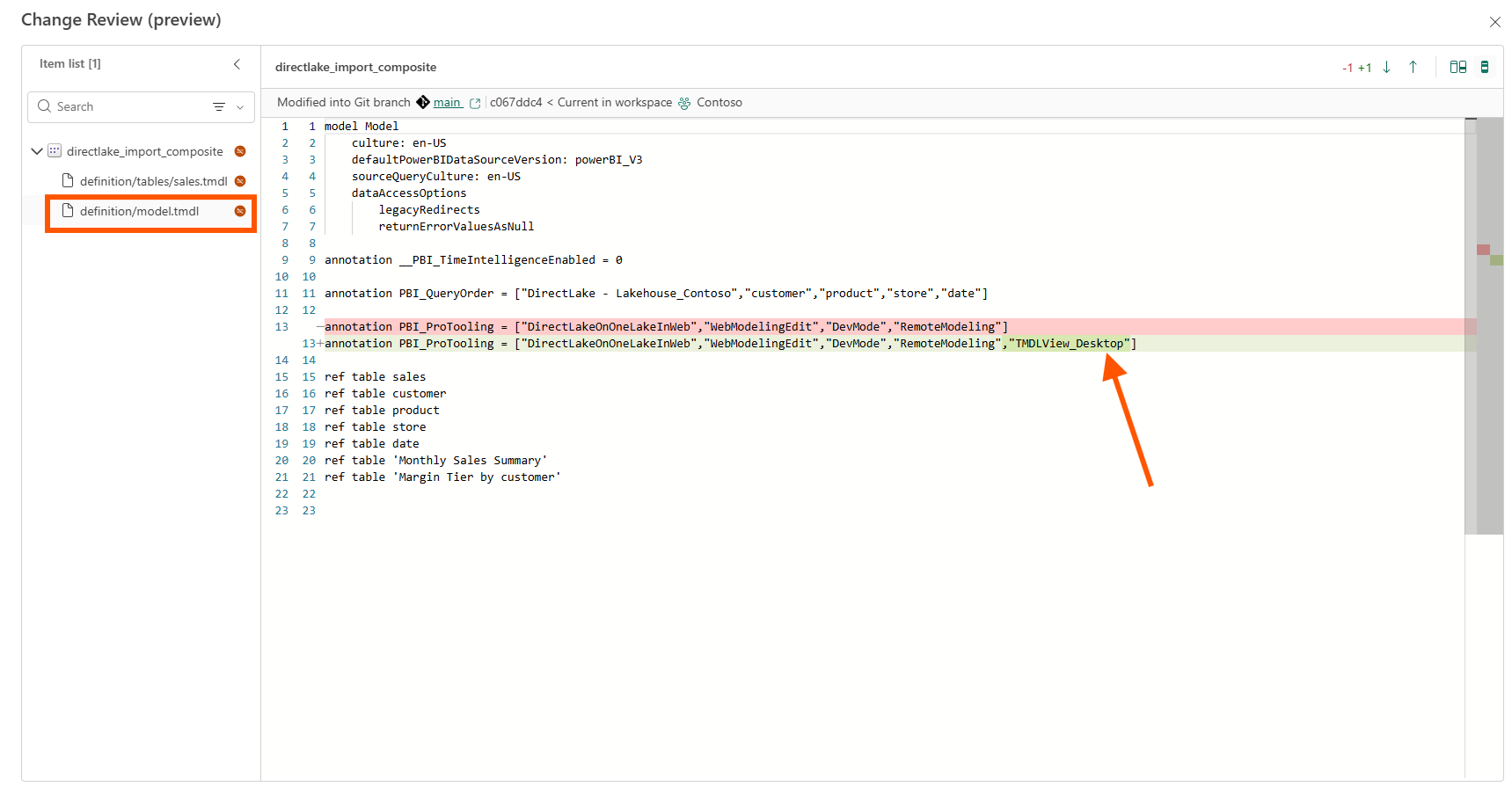
Task: Click file icon next to sales.tmdl
Action: (x=68, y=180)
